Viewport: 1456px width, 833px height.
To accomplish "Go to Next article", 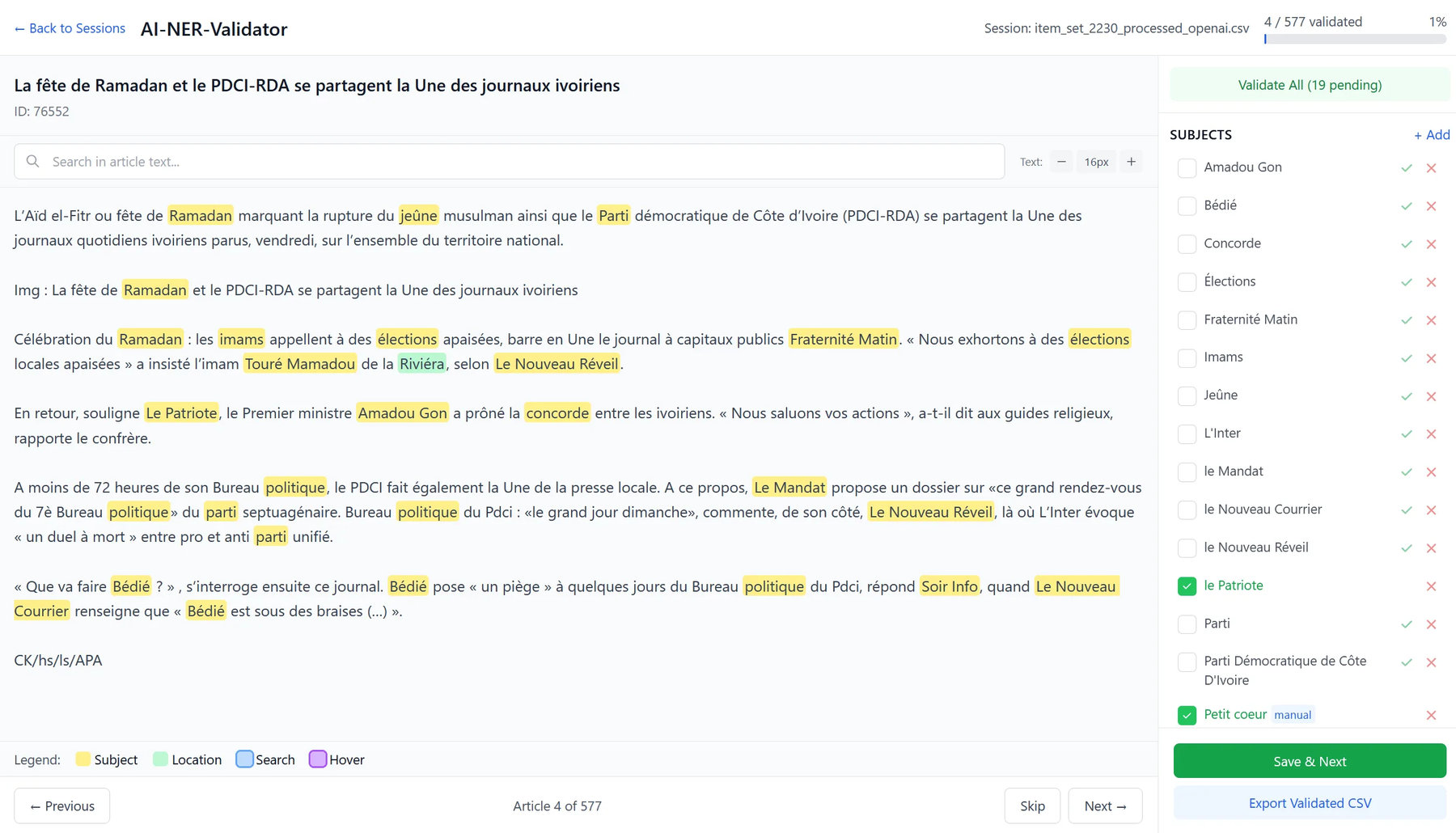I will pyautogui.click(x=1105, y=806).
